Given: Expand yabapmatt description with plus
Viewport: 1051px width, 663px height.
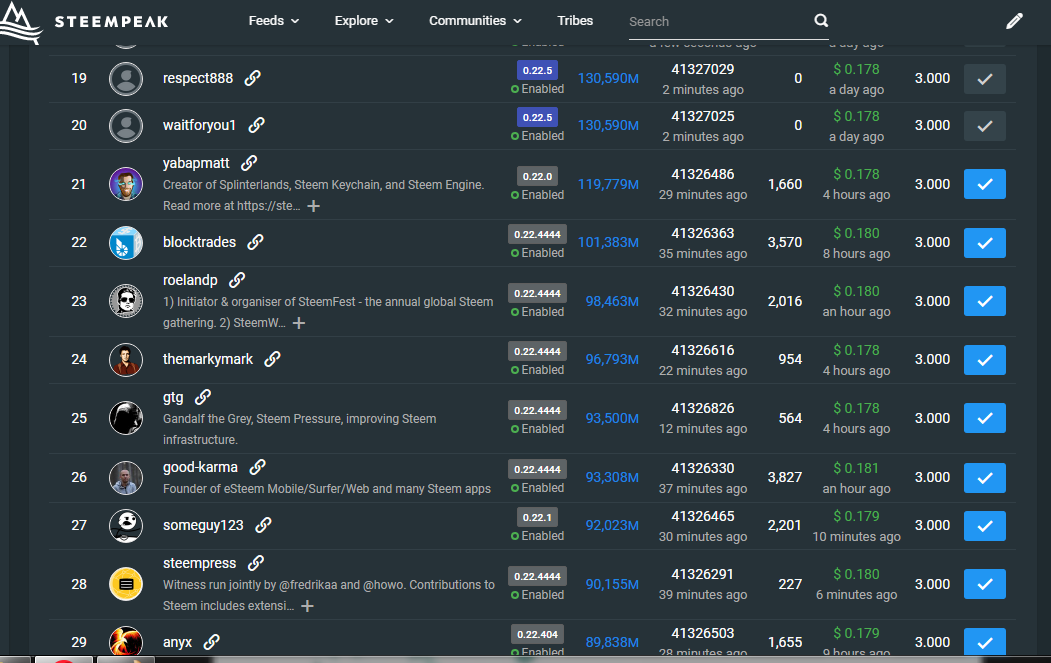Looking at the screenshot, I should pos(313,206).
